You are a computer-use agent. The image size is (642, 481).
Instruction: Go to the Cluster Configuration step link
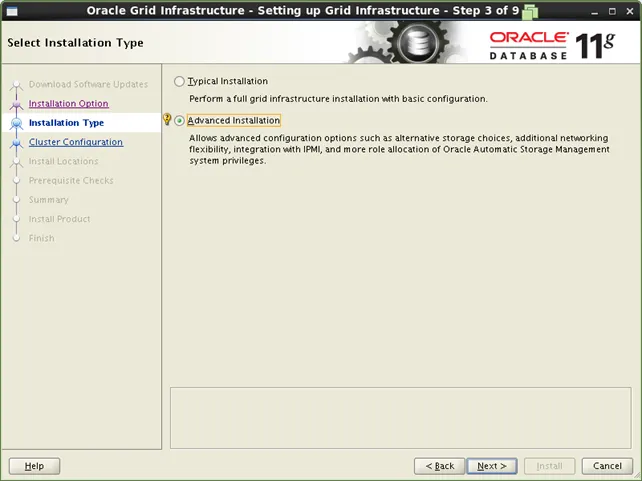[x=76, y=142]
